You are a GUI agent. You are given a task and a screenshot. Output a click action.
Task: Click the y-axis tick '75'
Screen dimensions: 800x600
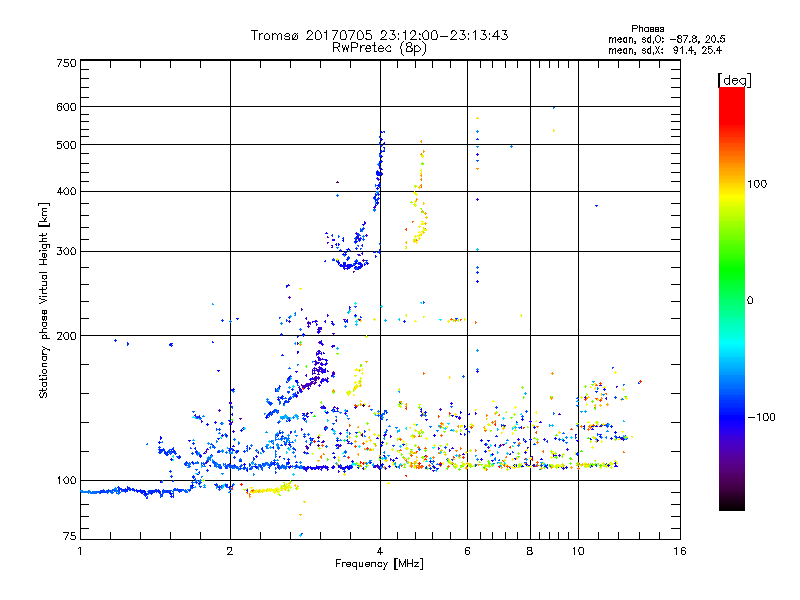pos(70,536)
